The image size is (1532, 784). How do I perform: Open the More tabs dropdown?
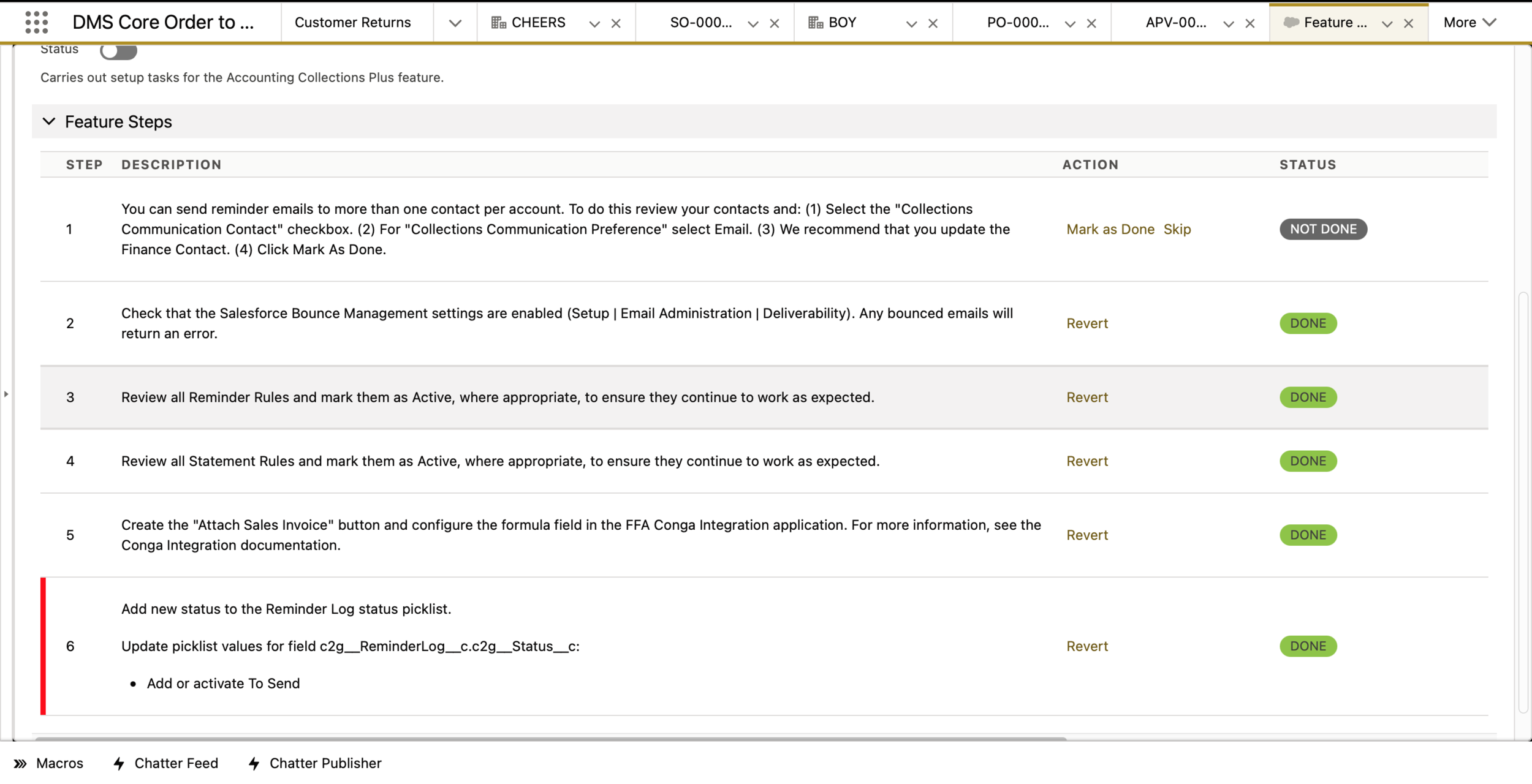click(1469, 23)
